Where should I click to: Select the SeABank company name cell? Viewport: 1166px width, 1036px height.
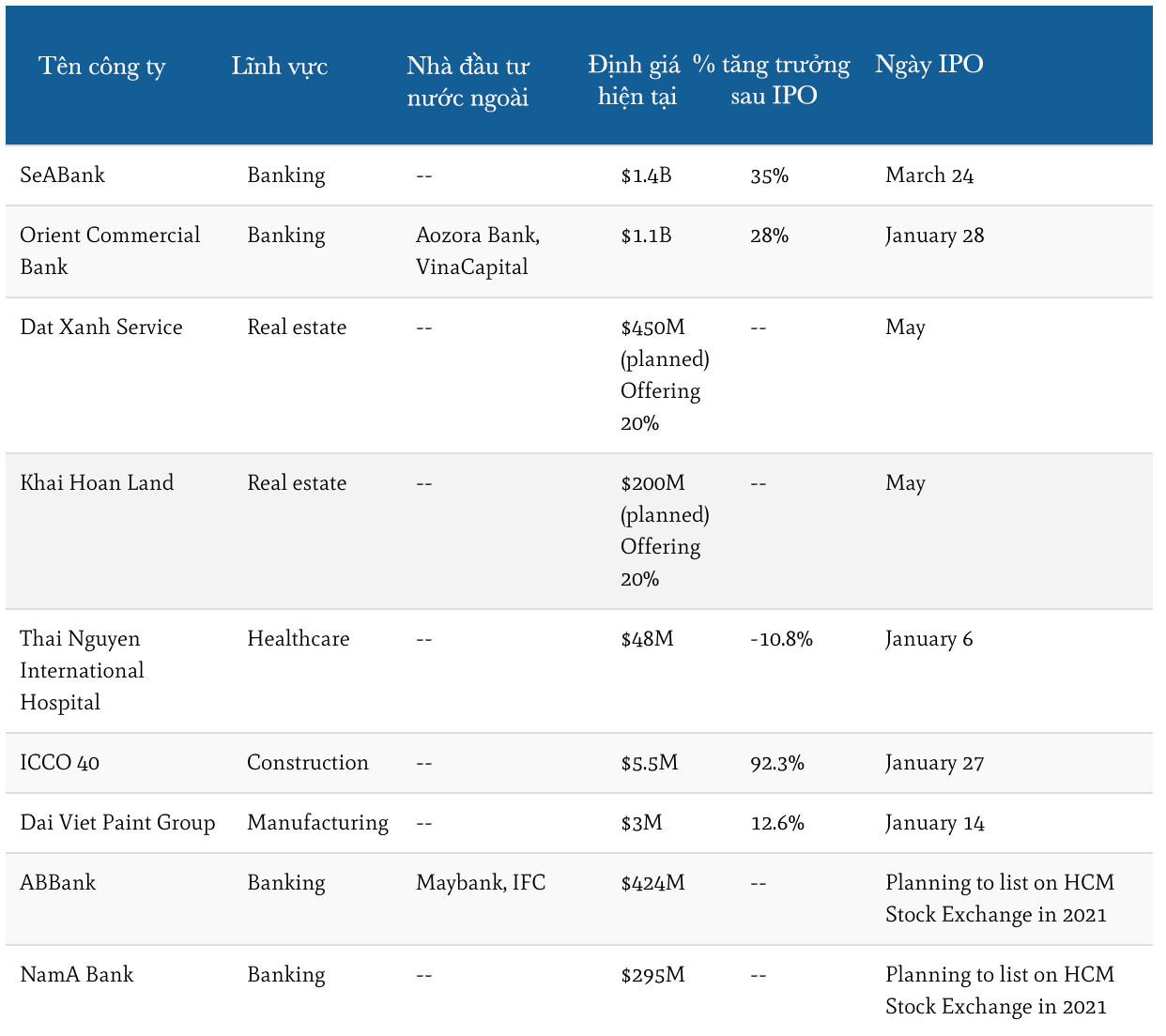coord(62,175)
